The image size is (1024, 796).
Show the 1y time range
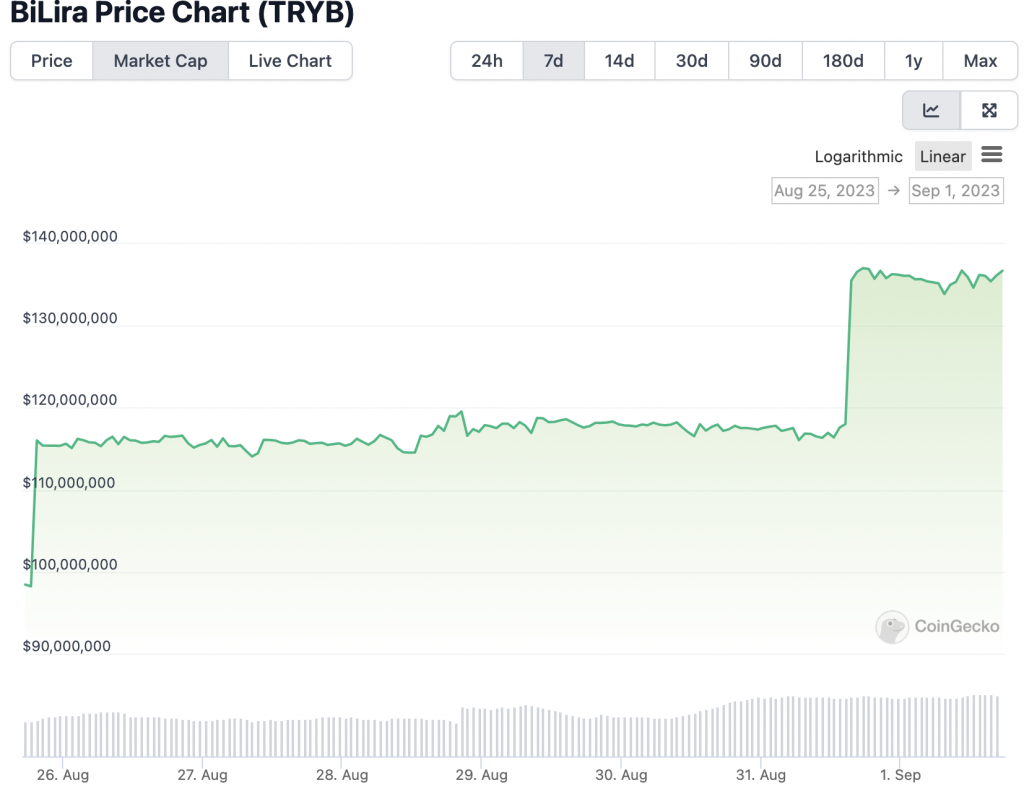point(914,61)
